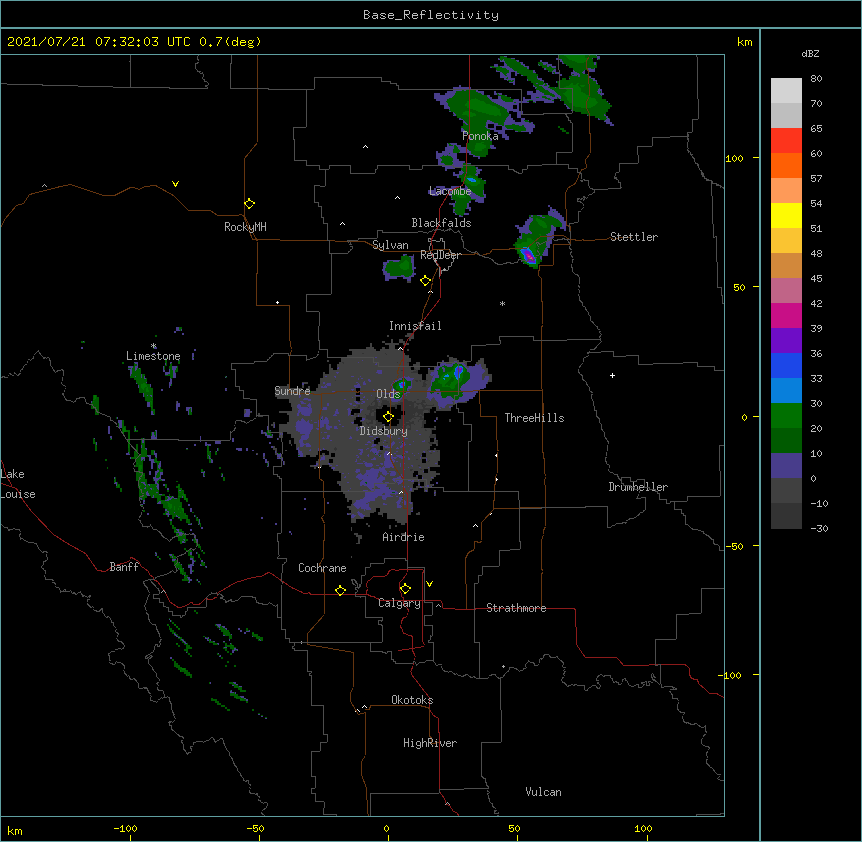Click the RockyMH label

tap(245, 227)
